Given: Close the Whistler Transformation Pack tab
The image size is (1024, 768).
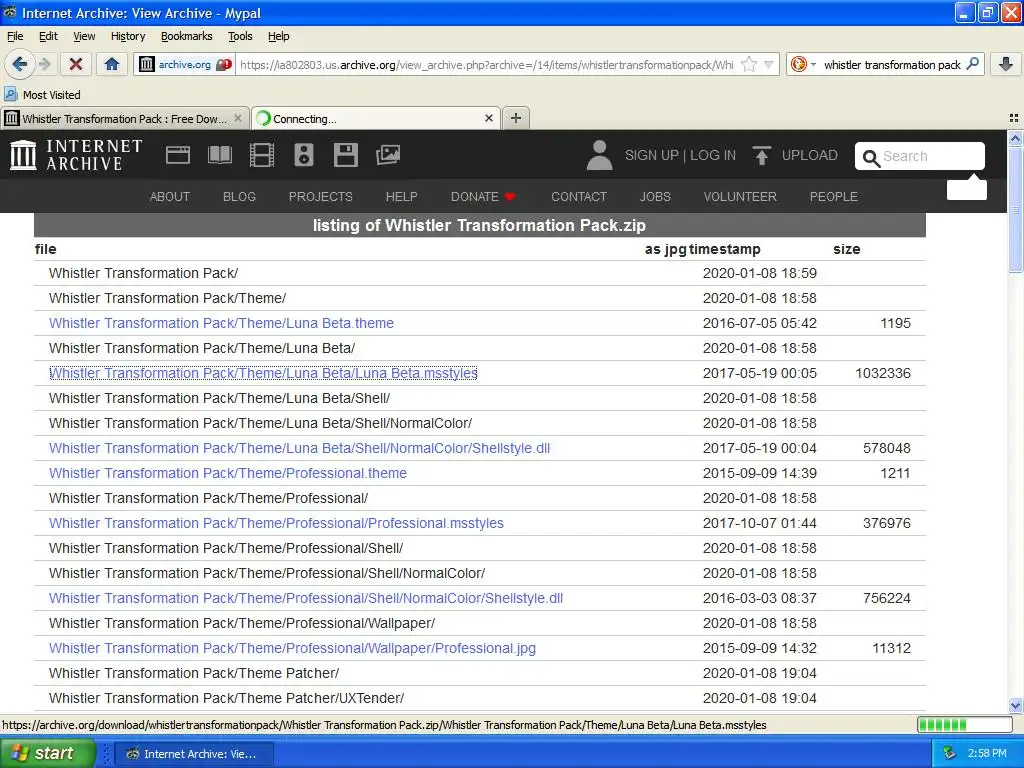Looking at the screenshot, I should (x=238, y=118).
